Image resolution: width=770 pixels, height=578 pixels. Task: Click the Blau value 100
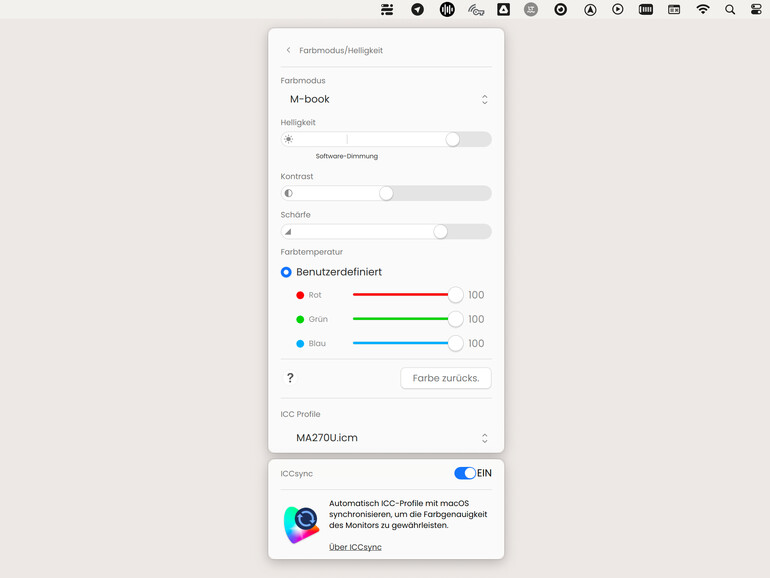point(476,344)
